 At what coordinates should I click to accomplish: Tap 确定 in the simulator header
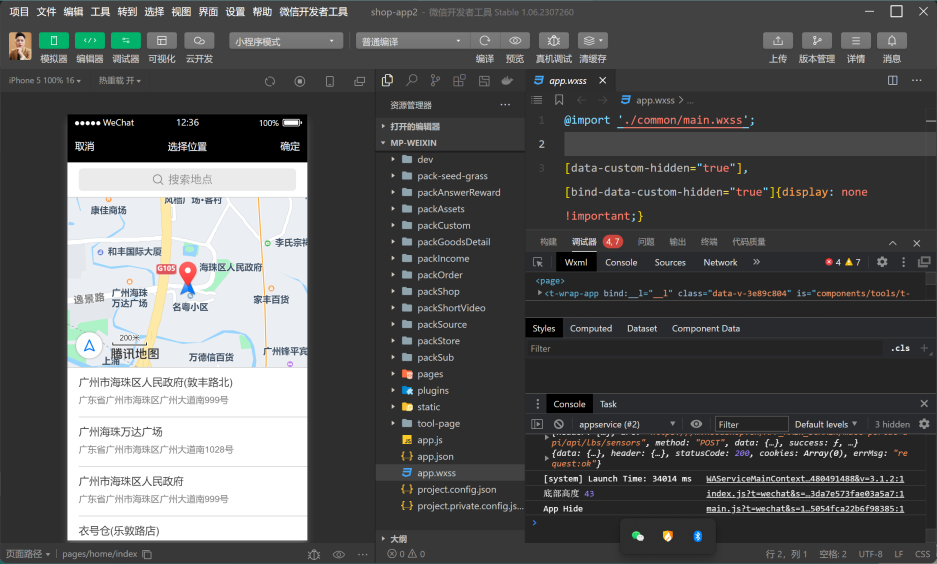290,146
